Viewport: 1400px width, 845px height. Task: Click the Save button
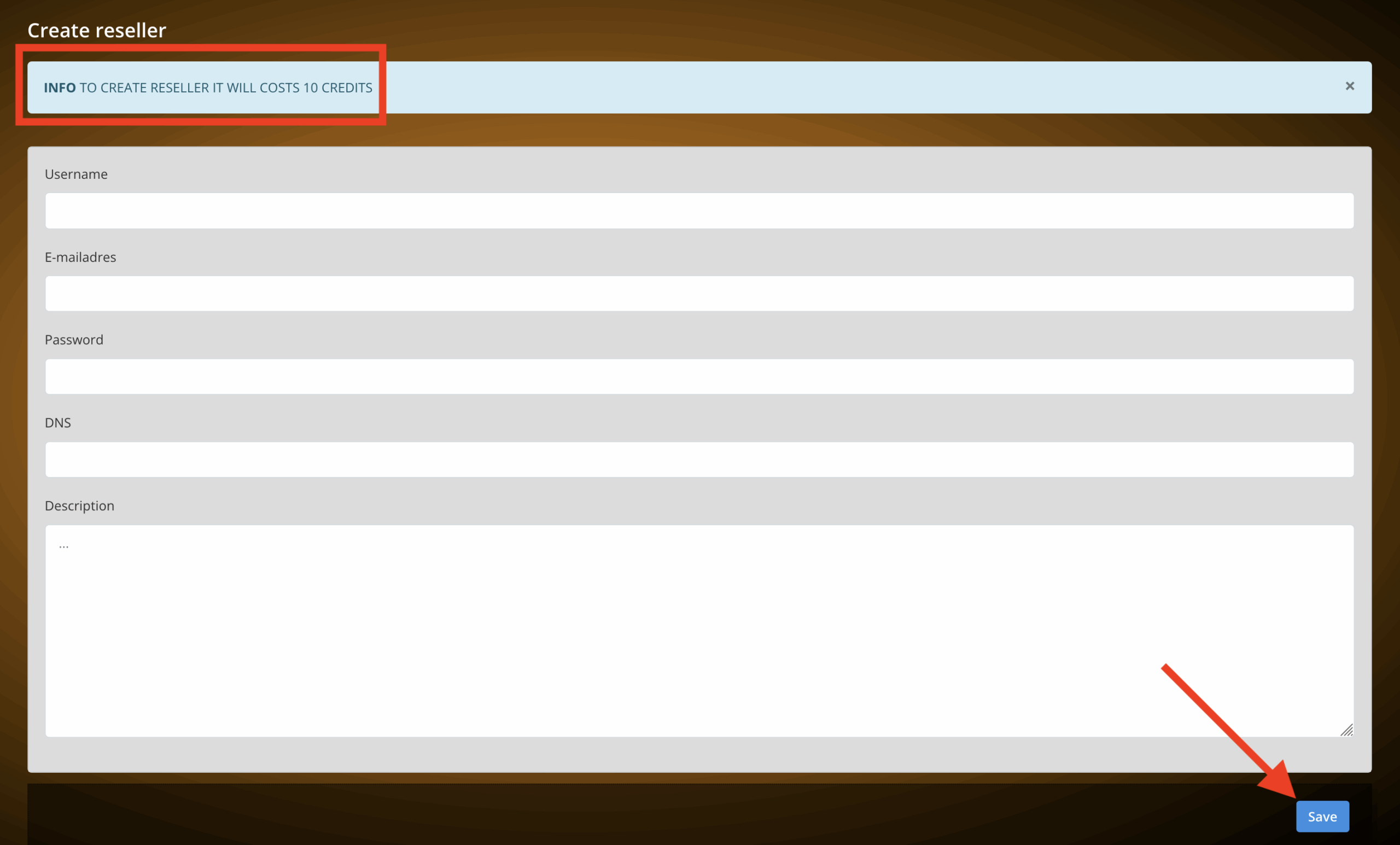pos(1322,816)
